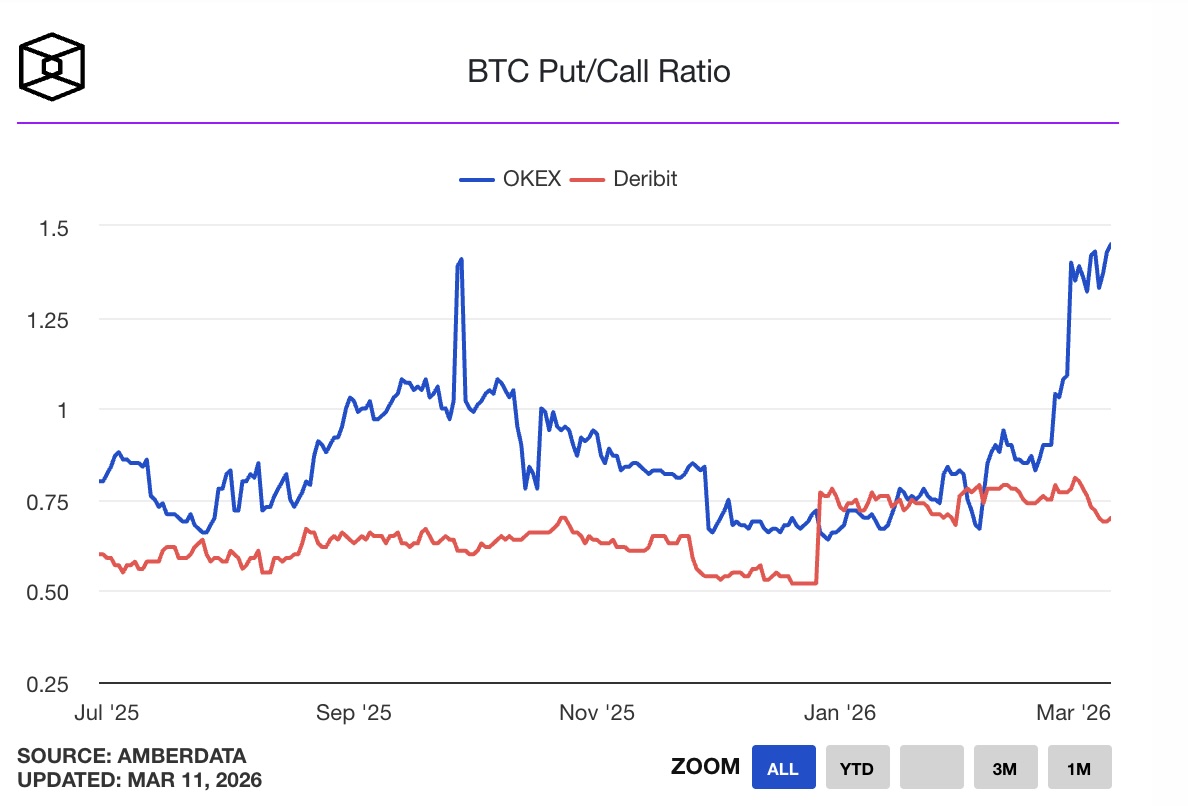Switch to the YTD zoom range

[x=857, y=767]
